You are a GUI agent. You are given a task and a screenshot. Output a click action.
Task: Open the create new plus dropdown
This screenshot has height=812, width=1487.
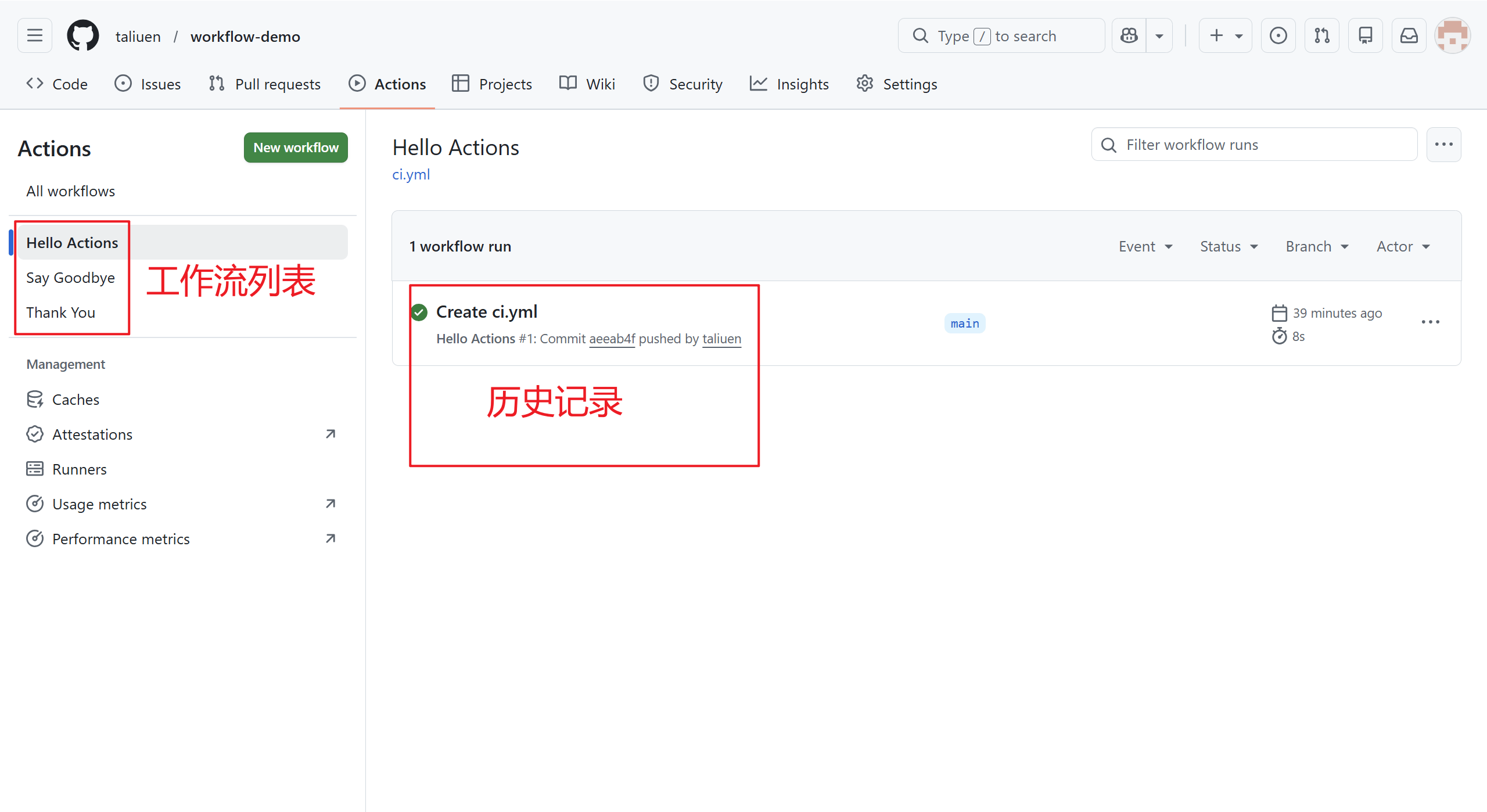pos(1225,36)
